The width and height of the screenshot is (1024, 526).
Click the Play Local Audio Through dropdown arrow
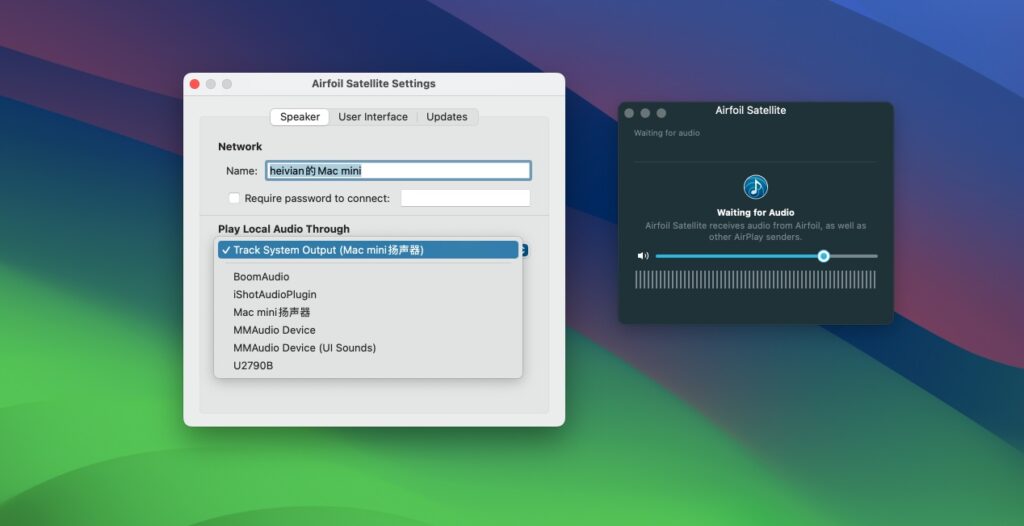[524, 250]
